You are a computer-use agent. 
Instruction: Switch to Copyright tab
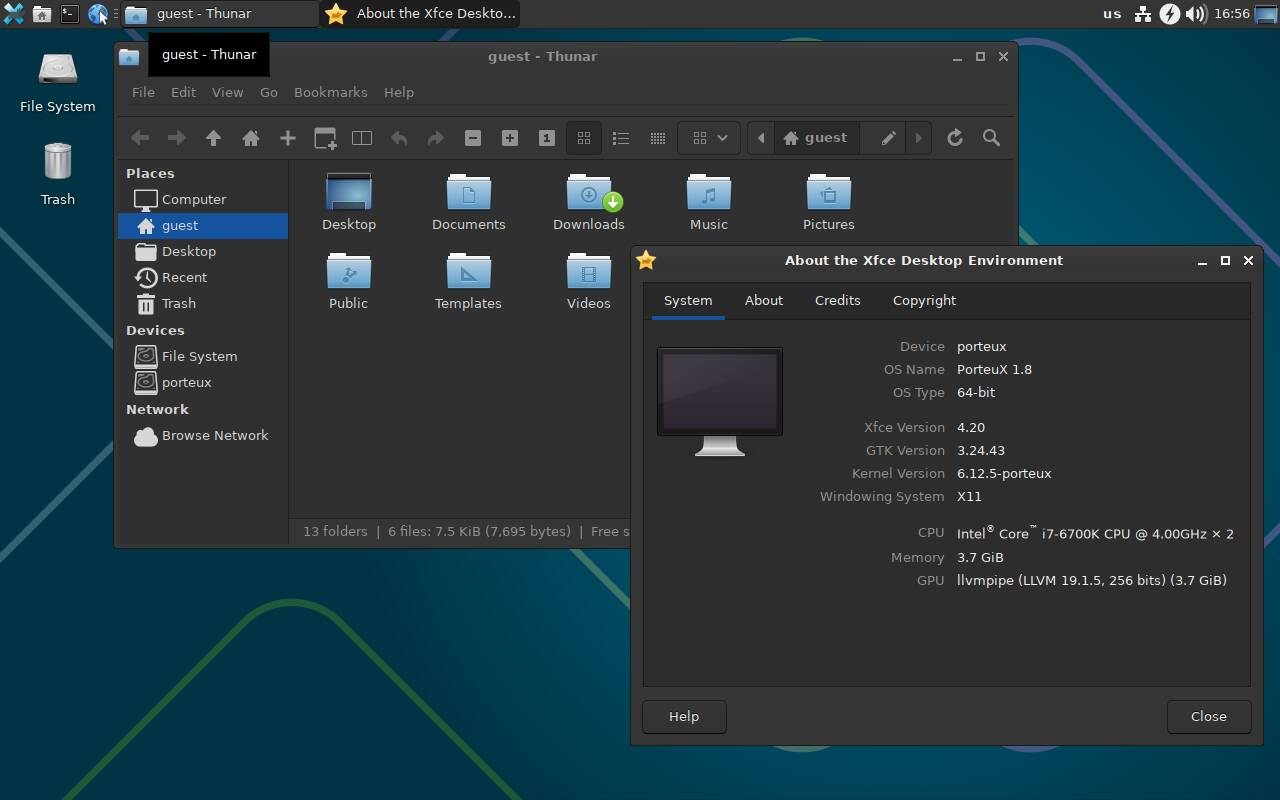924,300
